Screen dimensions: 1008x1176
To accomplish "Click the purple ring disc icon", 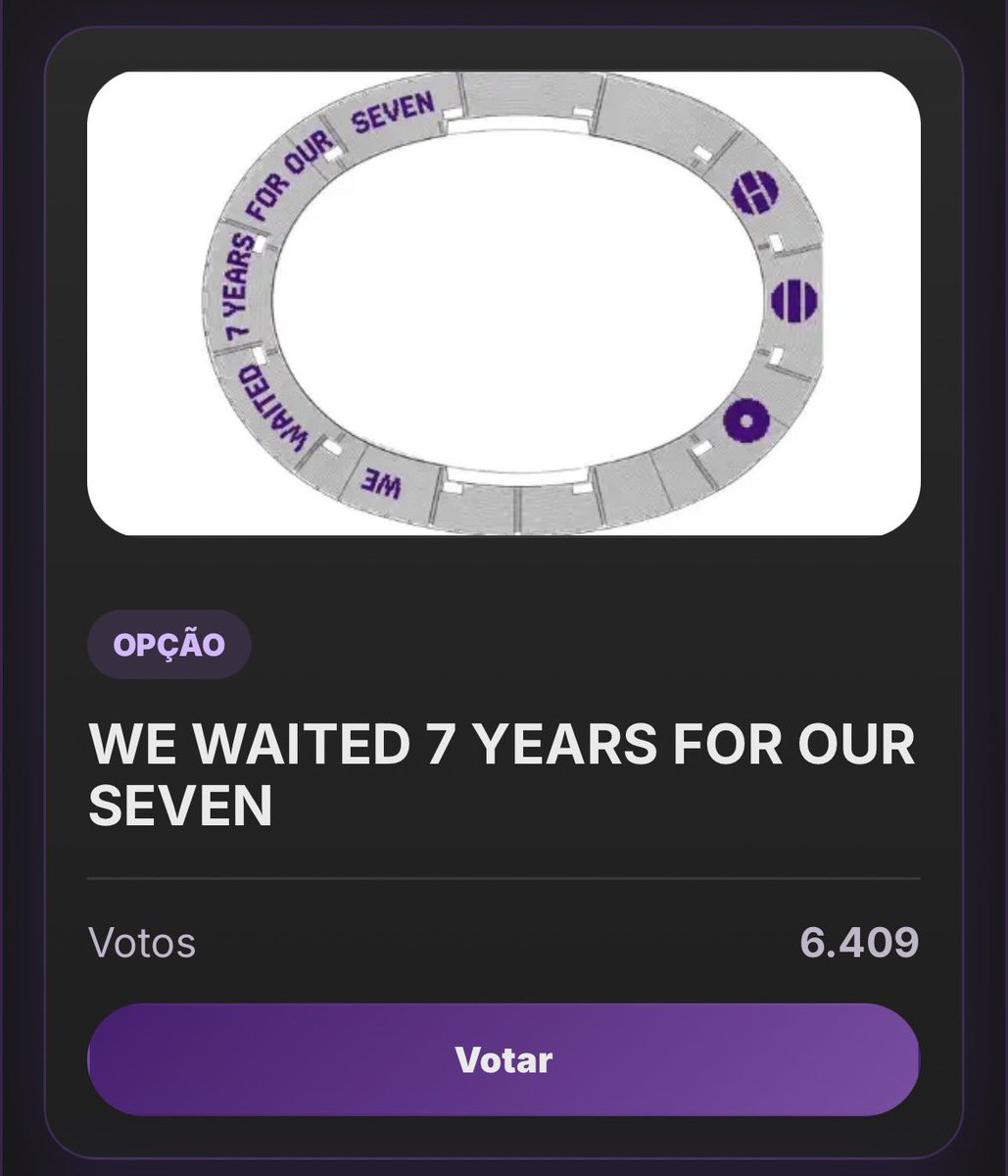I will [746, 422].
